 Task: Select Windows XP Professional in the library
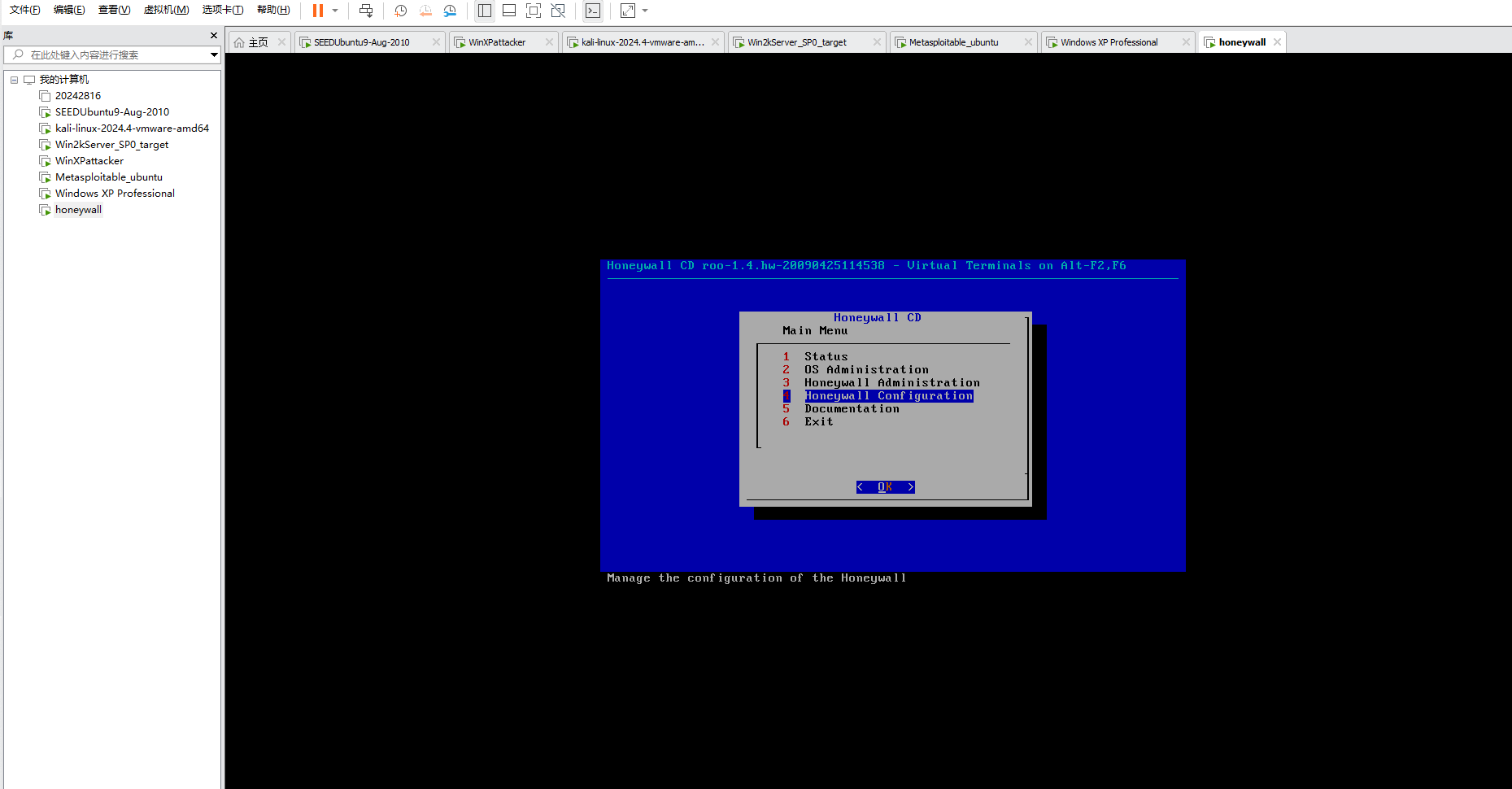pos(115,194)
